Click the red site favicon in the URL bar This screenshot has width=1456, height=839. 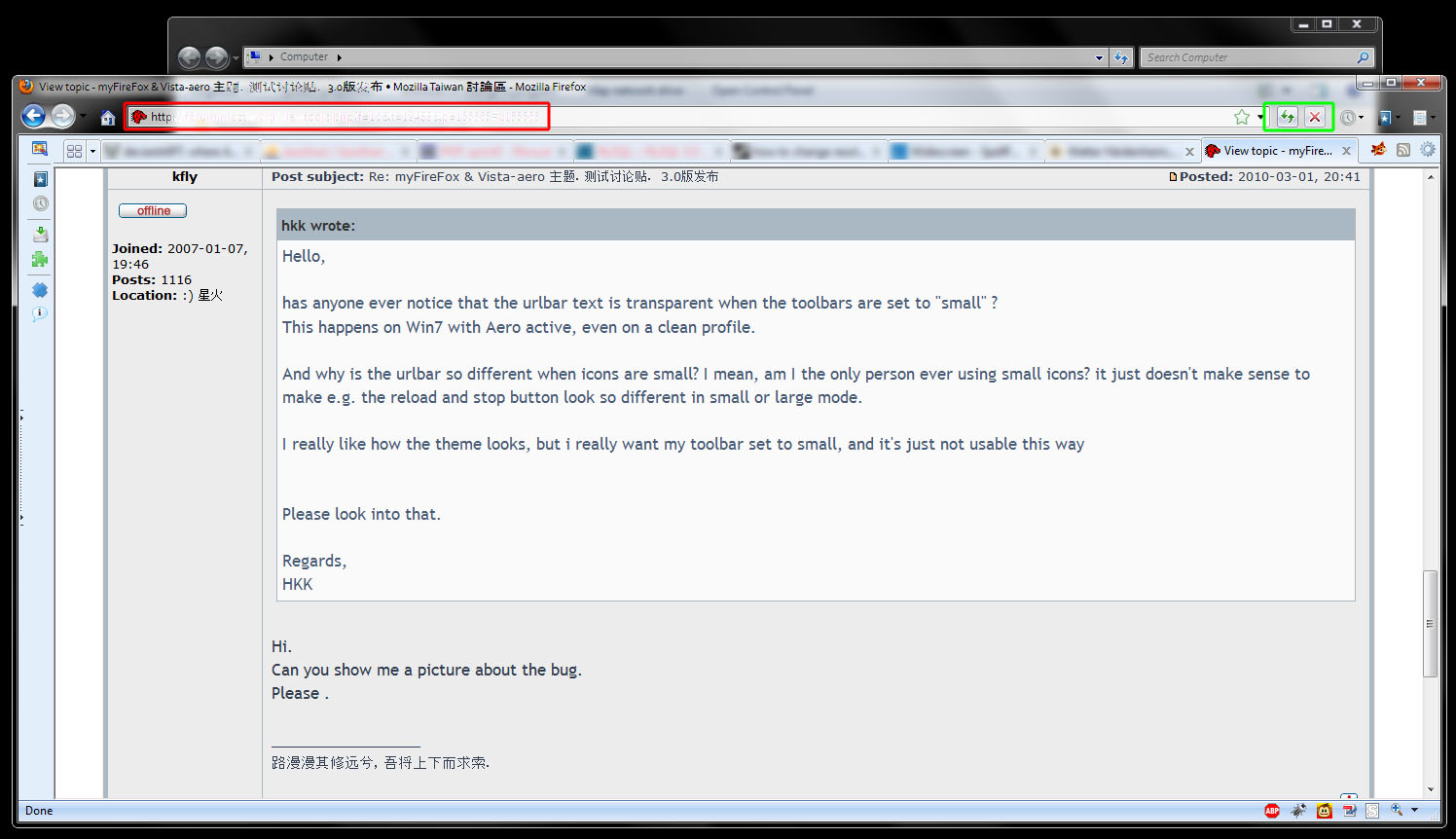click(x=139, y=117)
